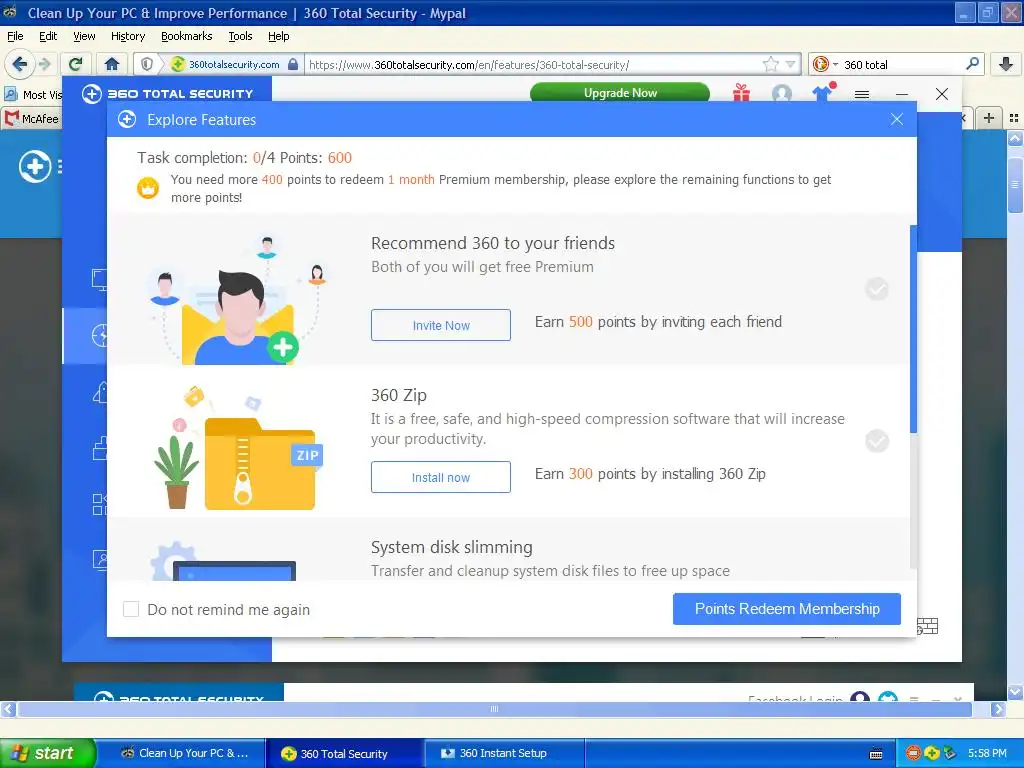The height and width of the screenshot is (768, 1024).
Task: Click the browser scrollbar down arrow
Action: (x=1015, y=692)
